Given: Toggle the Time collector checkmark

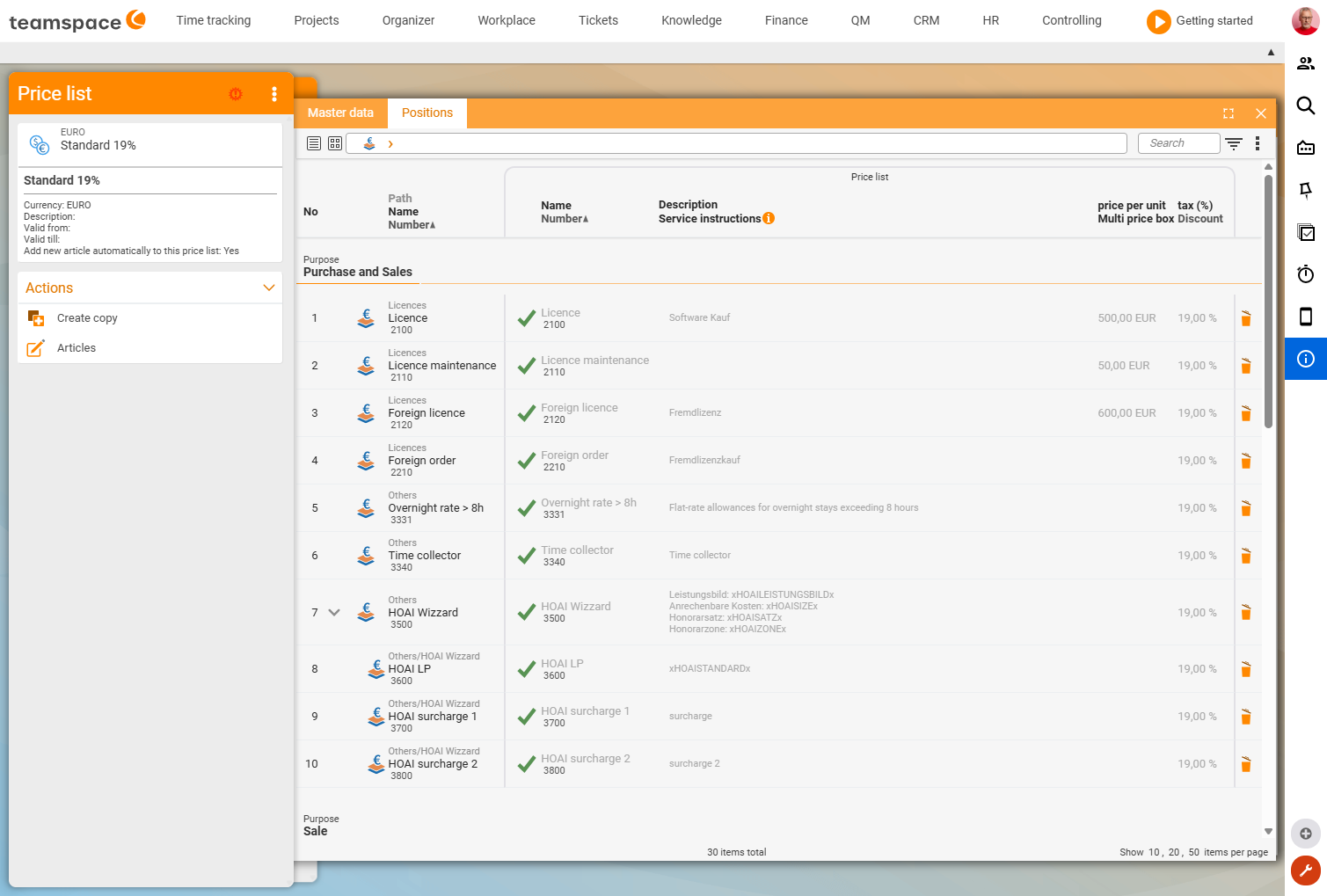Looking at the screenshot, I should click(527, 556).
